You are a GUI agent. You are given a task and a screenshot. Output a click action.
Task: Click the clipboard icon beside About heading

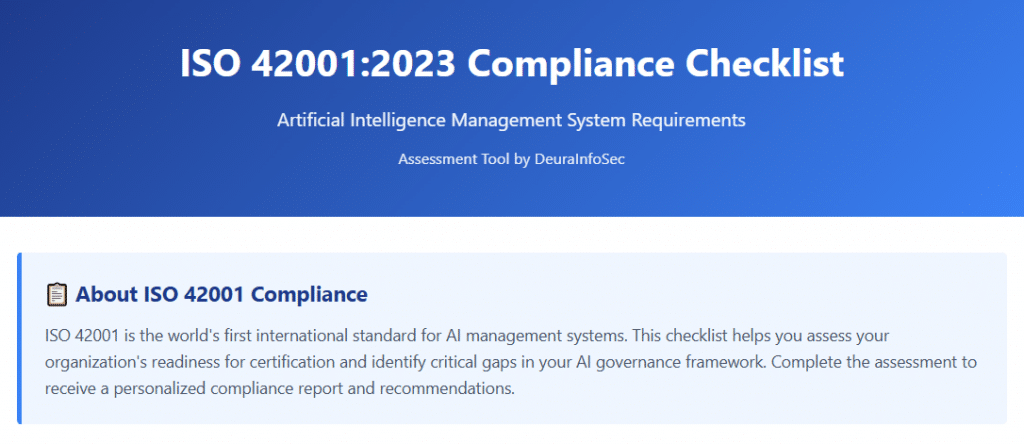pyautogui.click(x=57, y=294)
